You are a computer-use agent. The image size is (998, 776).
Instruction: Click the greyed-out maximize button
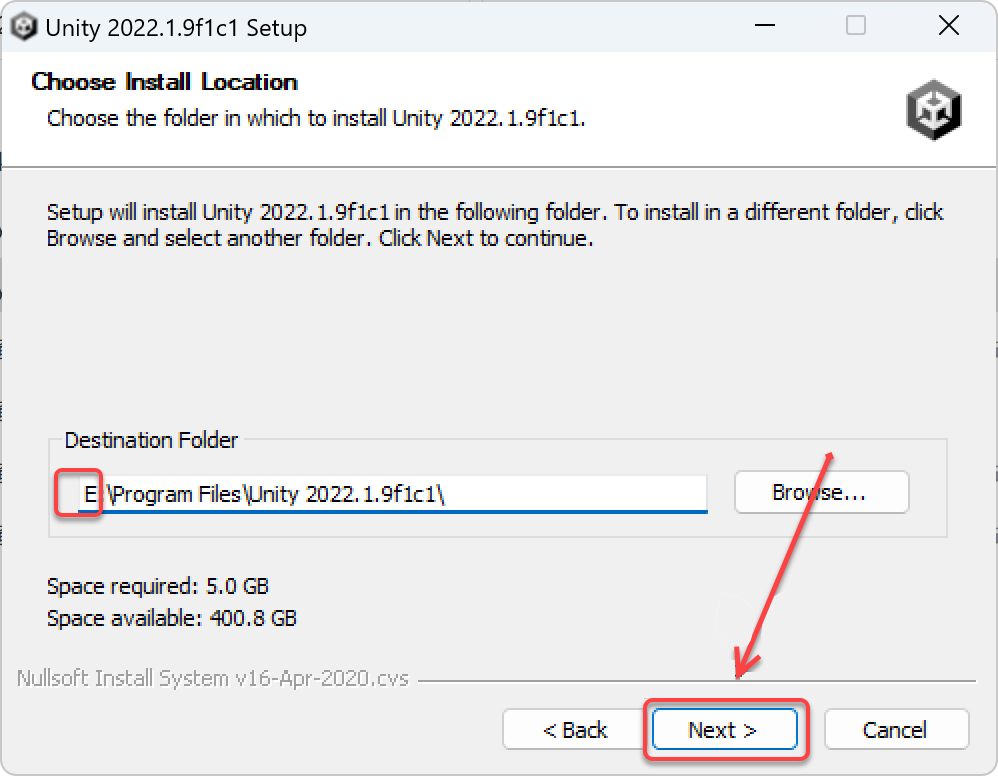(x=856, y=27)
